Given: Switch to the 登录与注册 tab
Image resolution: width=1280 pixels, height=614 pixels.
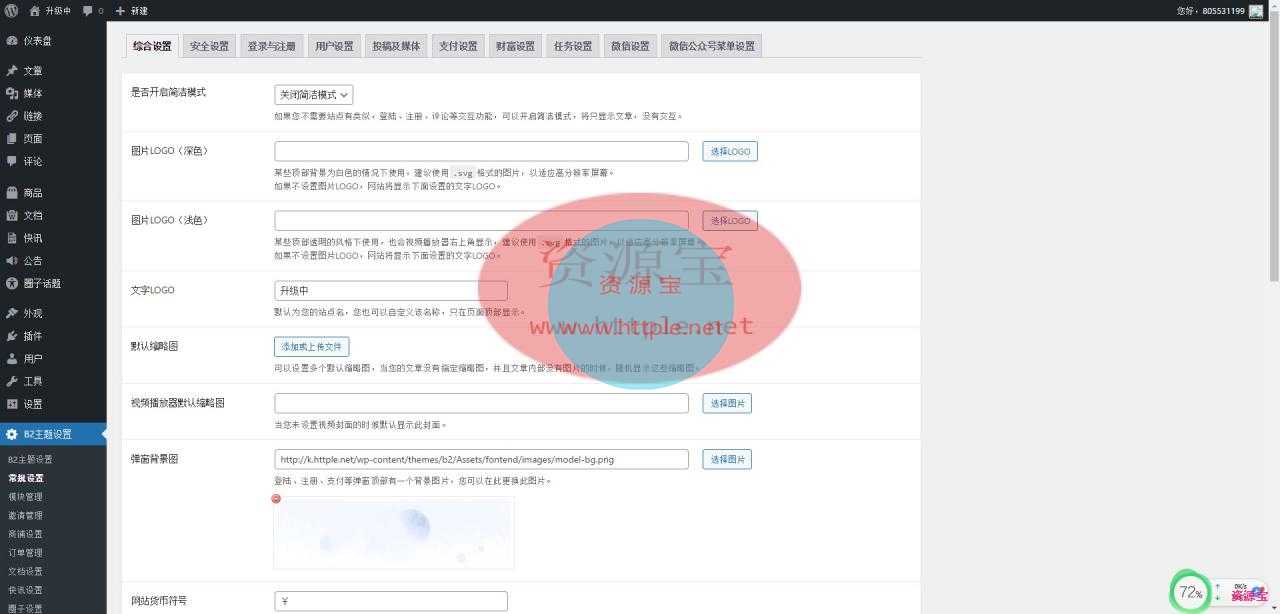Looking at the screenshot, I should click(272, 46).
